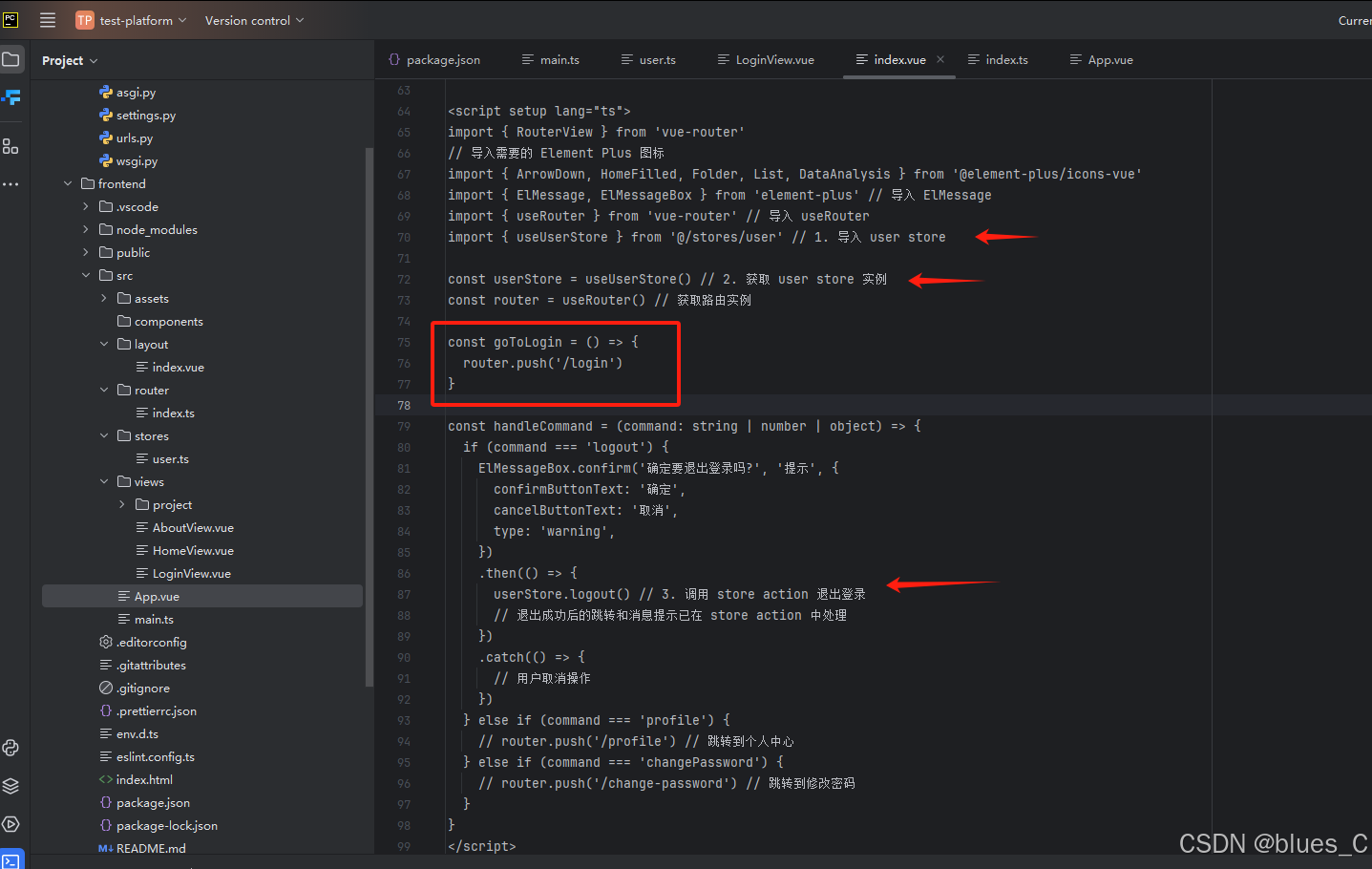
Task: Collapse the src folder
Action: [x=86, y=275]
